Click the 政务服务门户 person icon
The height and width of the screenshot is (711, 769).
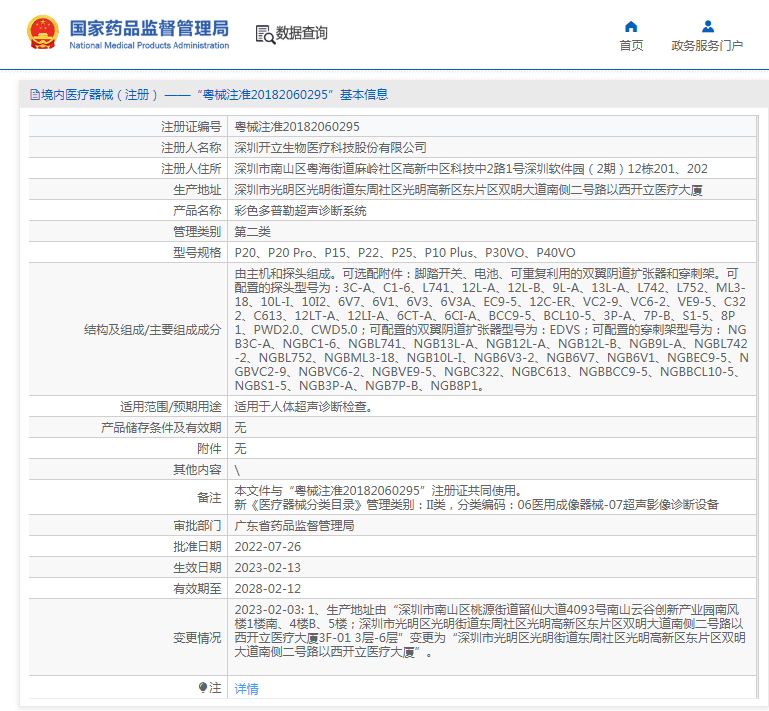coord(707,26)
